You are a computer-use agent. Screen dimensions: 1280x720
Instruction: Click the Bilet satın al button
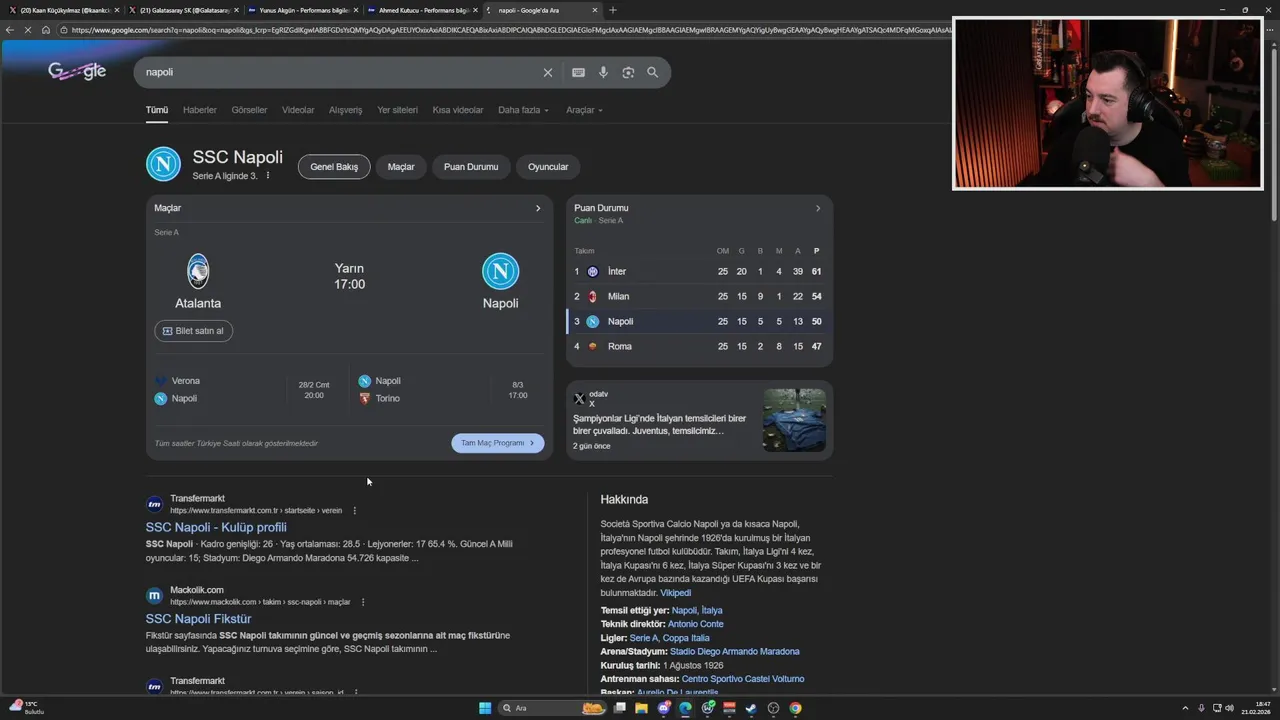(x=193, y=331)
